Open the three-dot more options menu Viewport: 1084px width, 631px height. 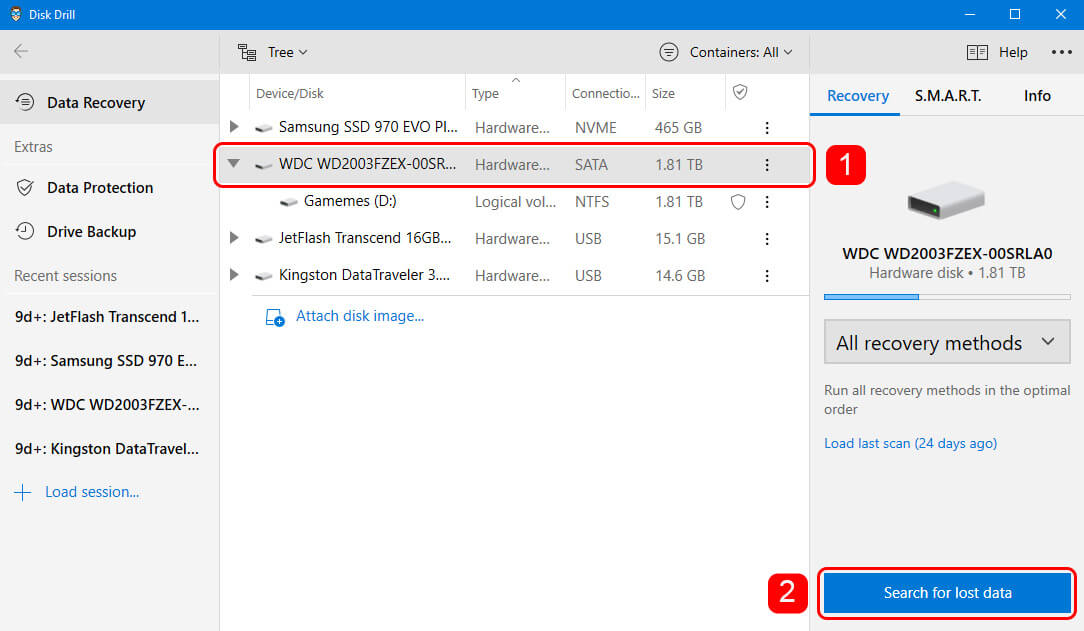(1061, 52)
